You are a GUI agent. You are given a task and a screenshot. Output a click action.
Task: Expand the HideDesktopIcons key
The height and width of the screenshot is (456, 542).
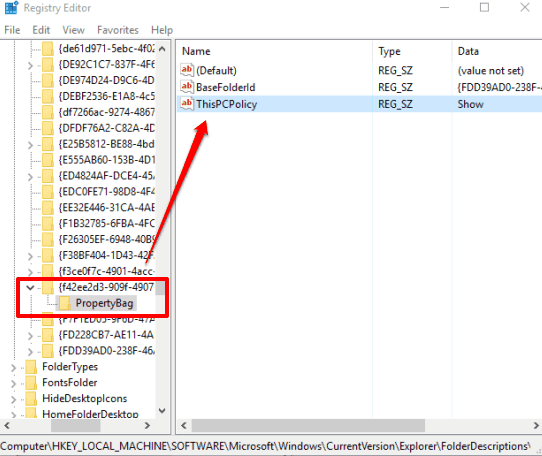(14, 399)
